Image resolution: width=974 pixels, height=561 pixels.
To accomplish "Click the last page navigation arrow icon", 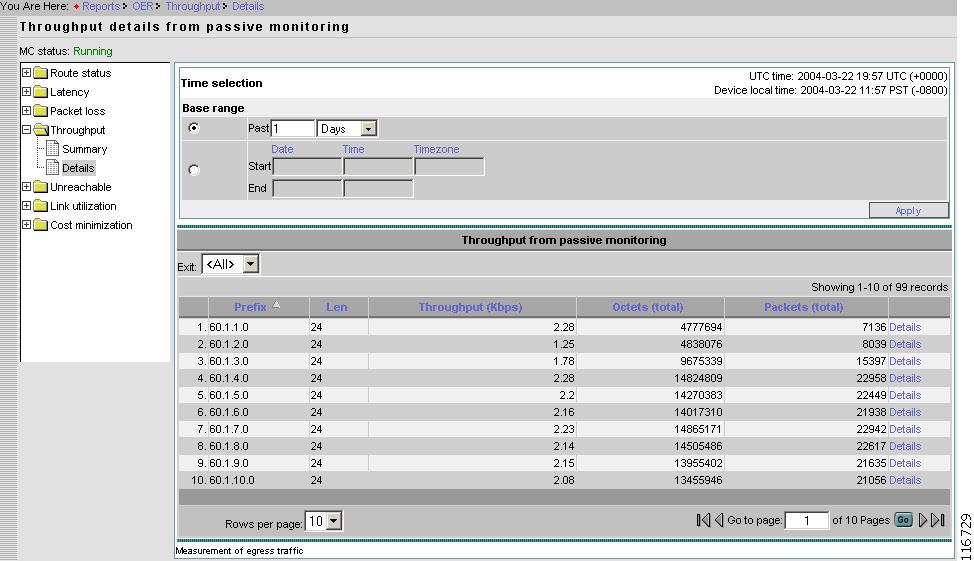I will pyautogui.click(x=938, y=520).
